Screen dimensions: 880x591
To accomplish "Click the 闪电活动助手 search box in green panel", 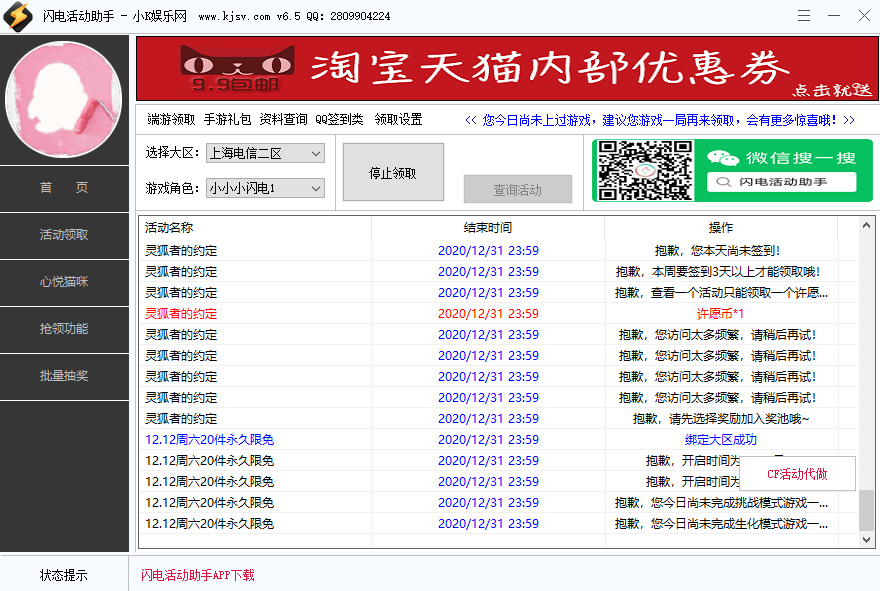I will tap(781, 181).
